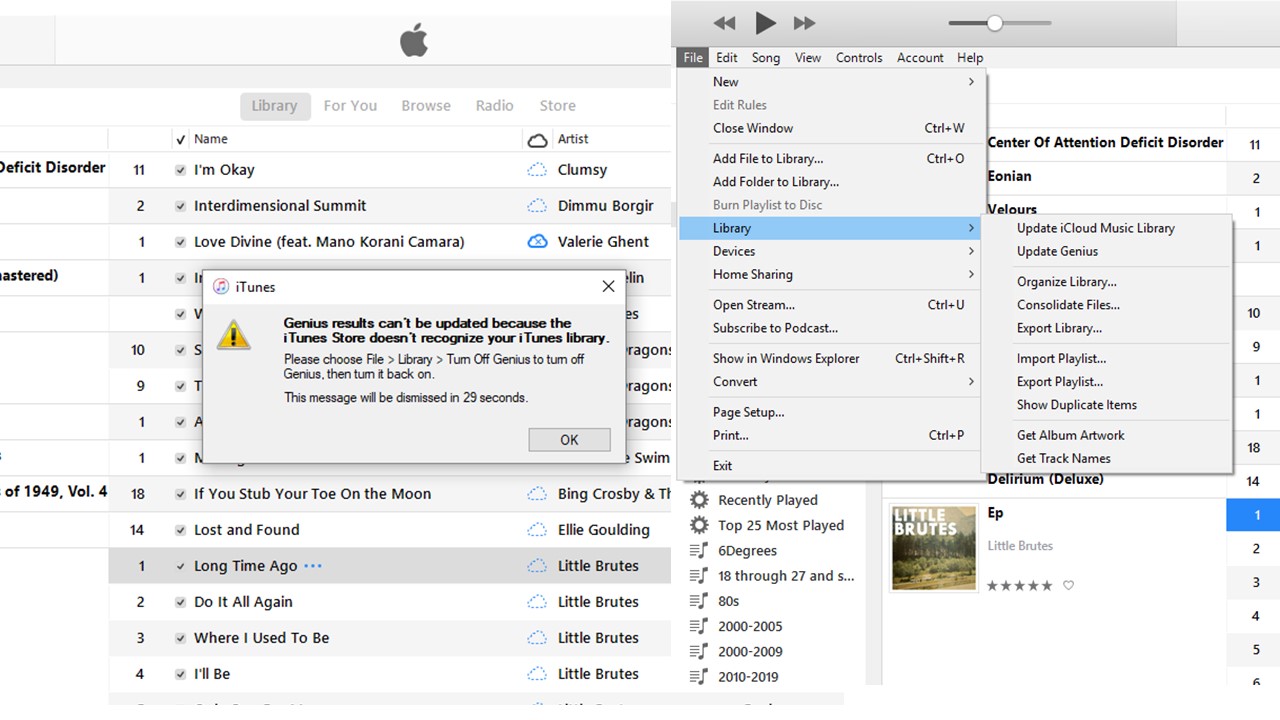This screenshot has width=1280, height=720.
Task: Click the gear icon beside Top 25 Most Played
Action: [699, 525]
